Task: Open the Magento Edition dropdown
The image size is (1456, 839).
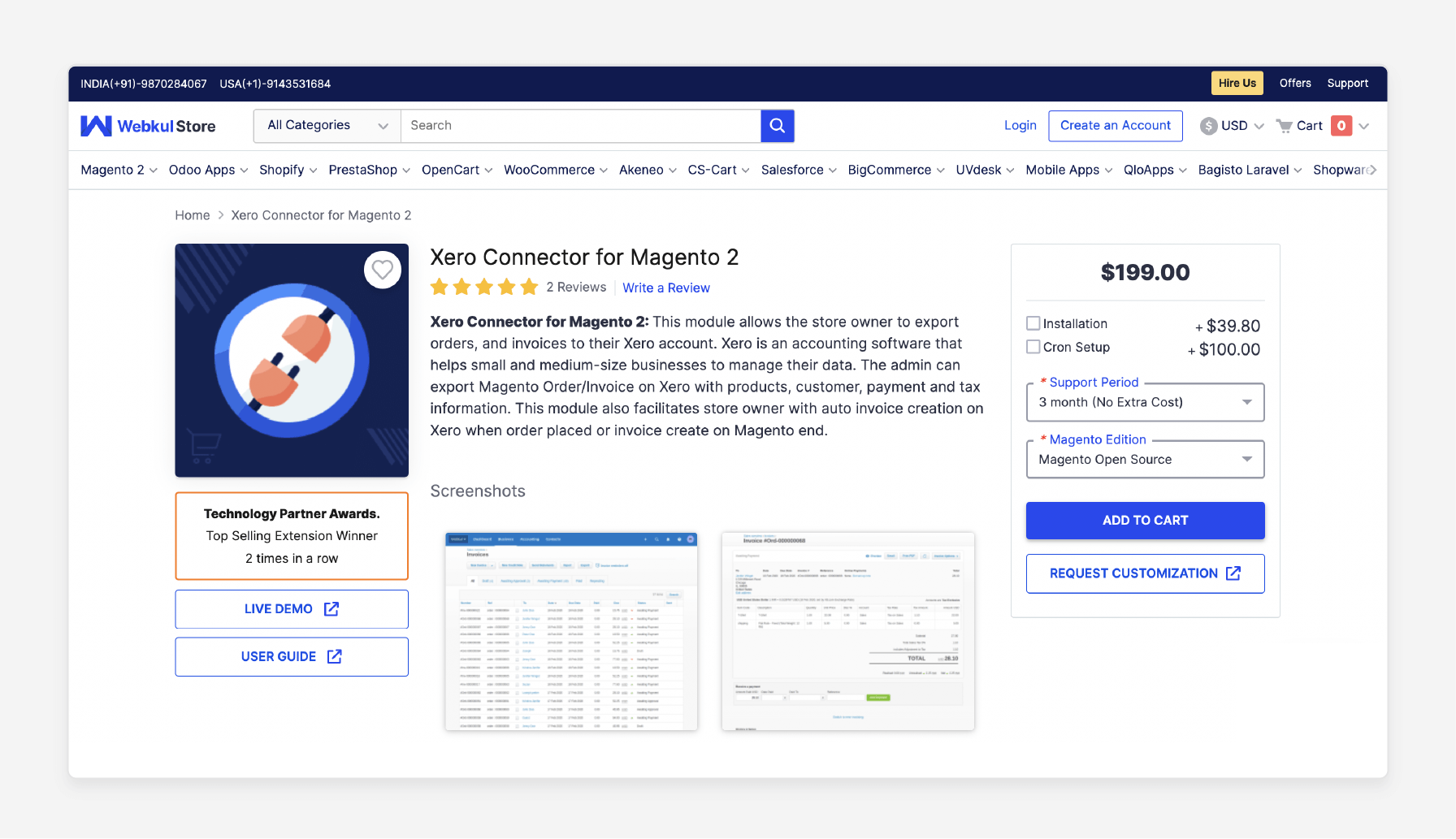Action: tap(1146, 460)
